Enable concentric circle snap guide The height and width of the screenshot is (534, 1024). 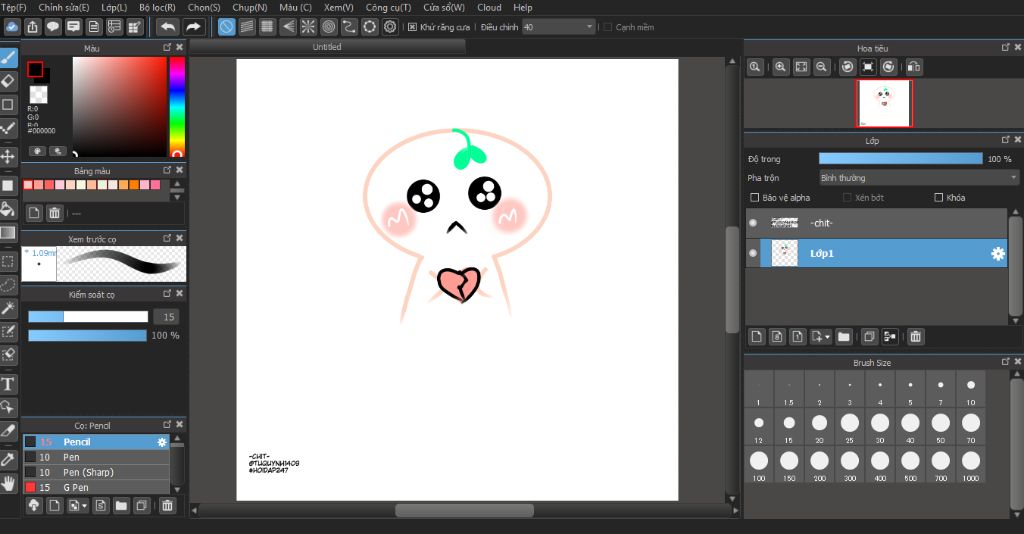(328, 27)
